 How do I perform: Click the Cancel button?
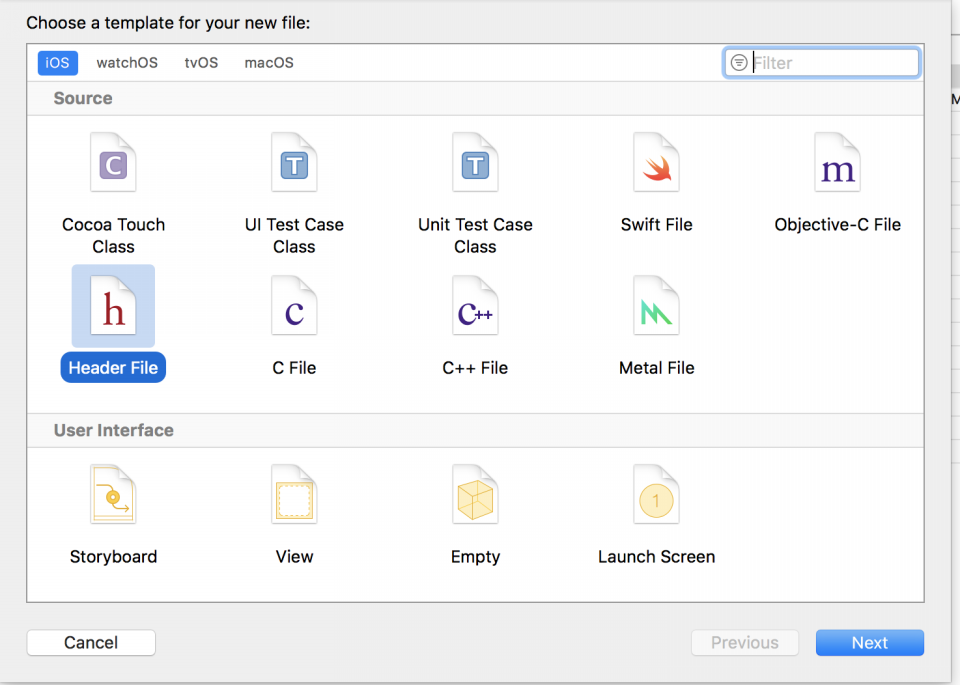coord(91,643)
